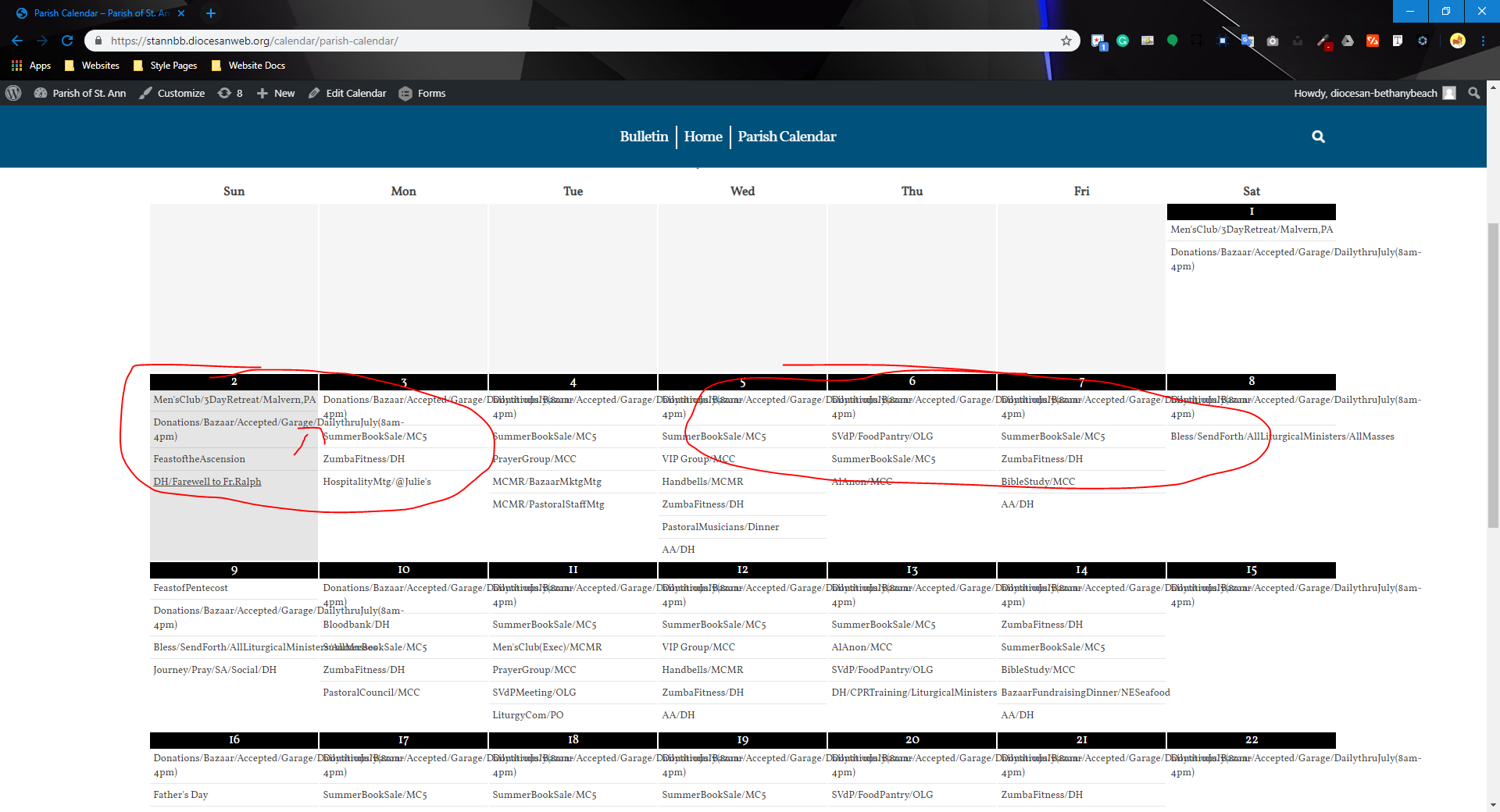
Task: Click Edit Calendar in the admin bar
Action: [x=348, y=93]
